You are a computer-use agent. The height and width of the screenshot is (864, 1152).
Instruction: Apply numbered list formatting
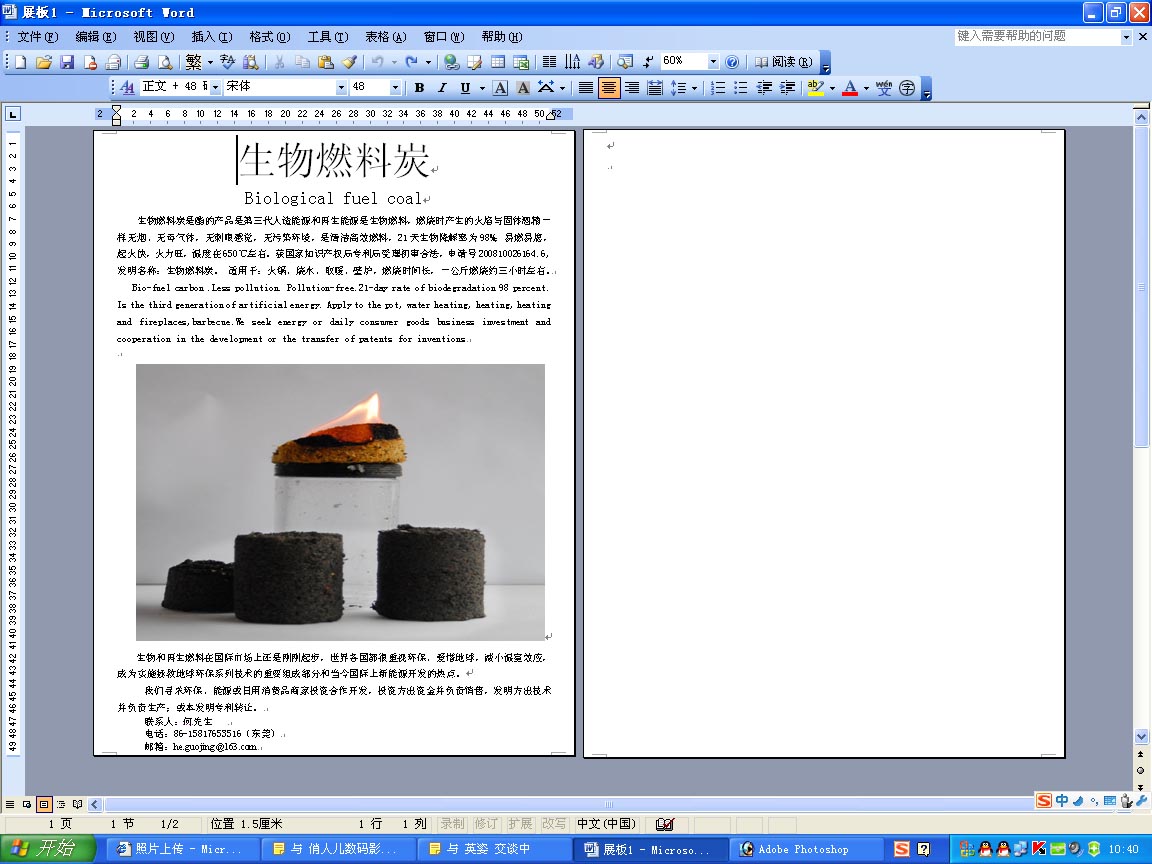pos(718,88)
